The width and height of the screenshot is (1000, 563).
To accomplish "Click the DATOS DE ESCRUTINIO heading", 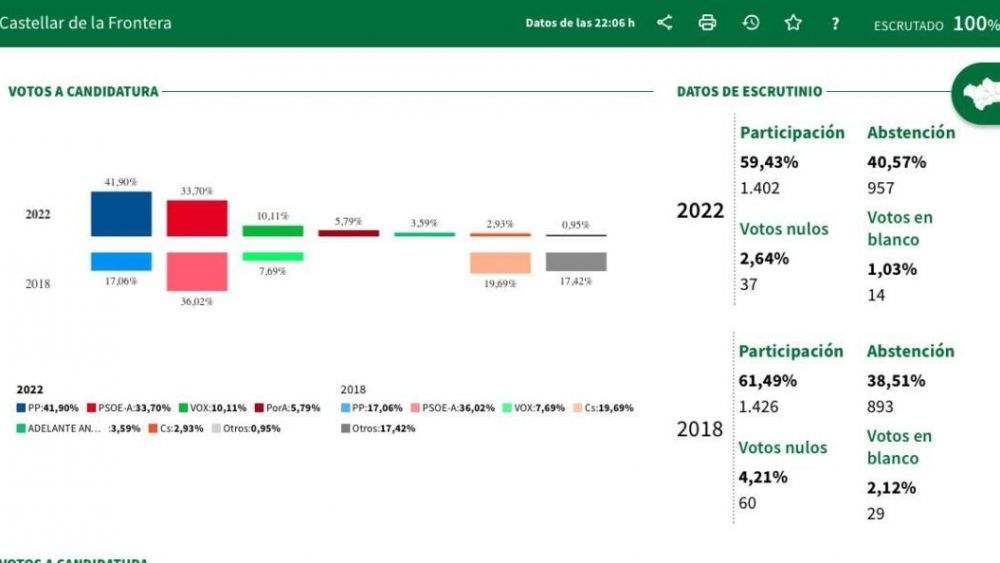I will point(749,91).
